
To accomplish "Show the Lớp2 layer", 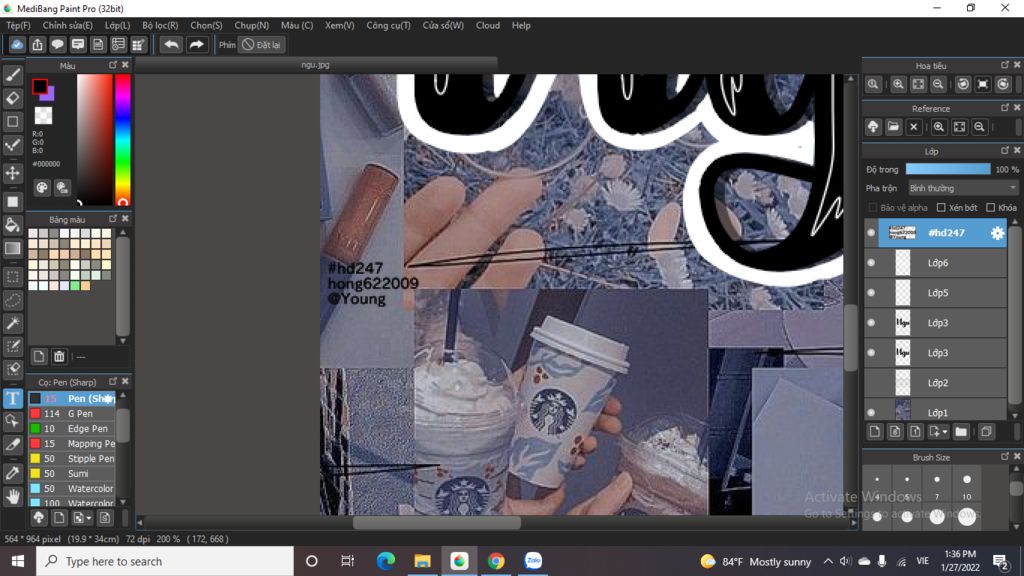I will click(871, 383).
